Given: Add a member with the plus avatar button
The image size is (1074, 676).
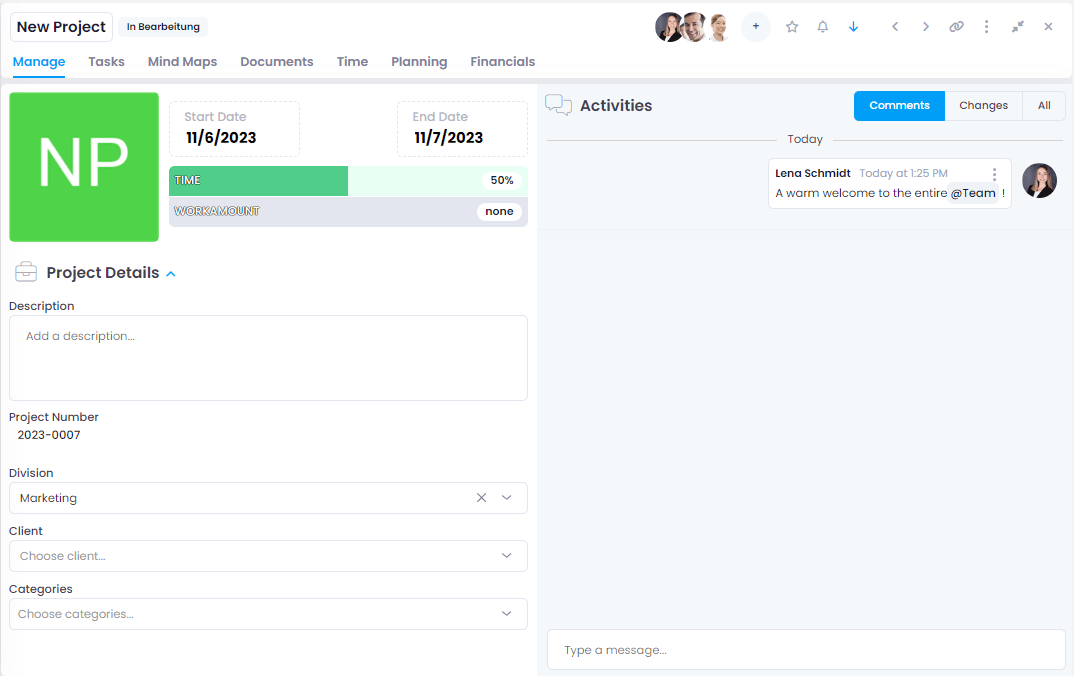Looking at the screenshot, I should pyautogui.click(x=755, y=26).
